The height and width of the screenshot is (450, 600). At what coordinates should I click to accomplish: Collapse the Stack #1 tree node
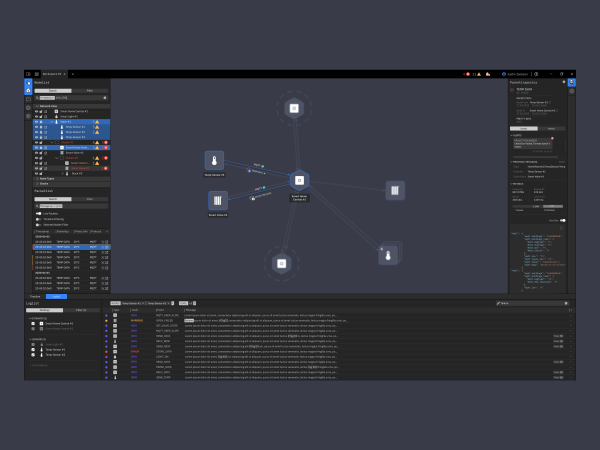pyautogui.click(x=52, y=122)
